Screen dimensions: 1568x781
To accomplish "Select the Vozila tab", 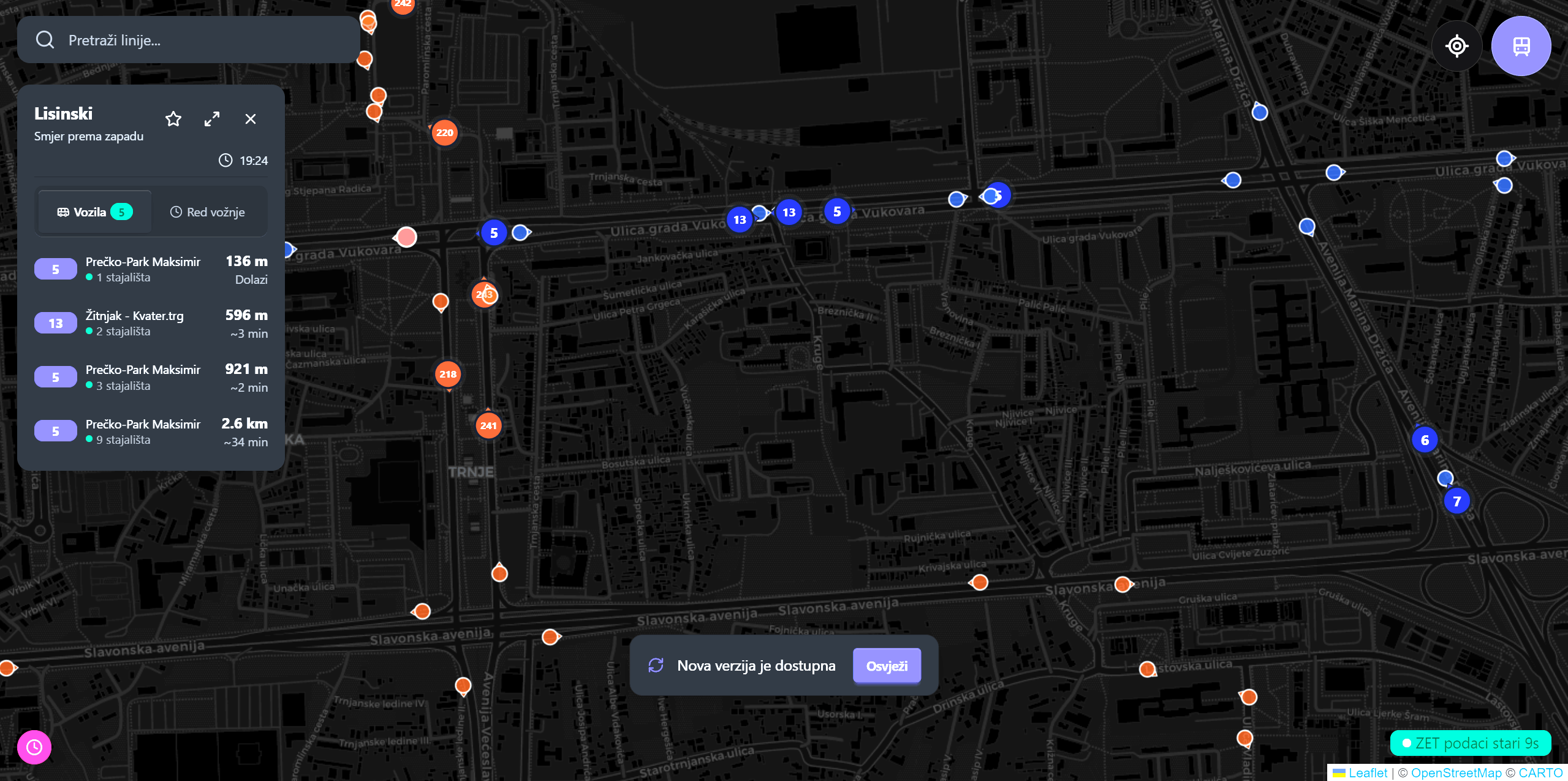I will click(94, 212).
